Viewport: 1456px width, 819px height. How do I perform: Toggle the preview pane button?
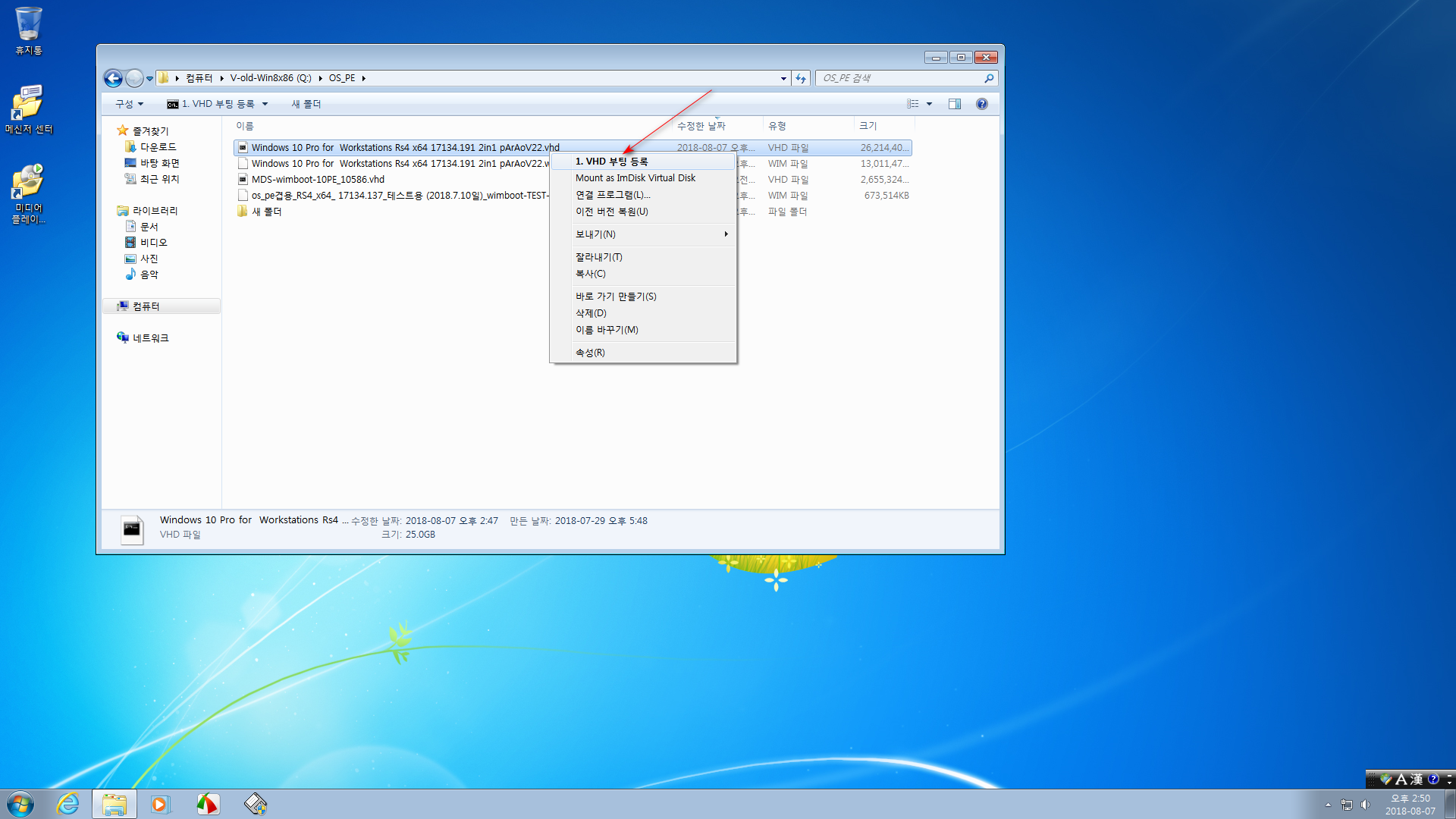tap(955, 104)
